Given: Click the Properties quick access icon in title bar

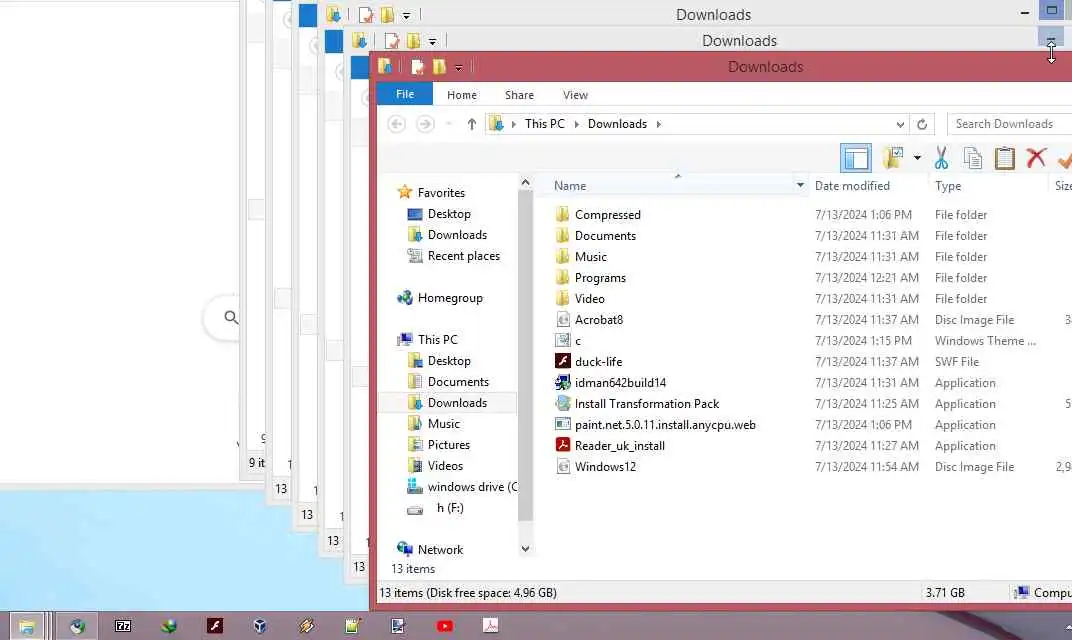Looking at the screenshot, I should click(x=417, y=67).
